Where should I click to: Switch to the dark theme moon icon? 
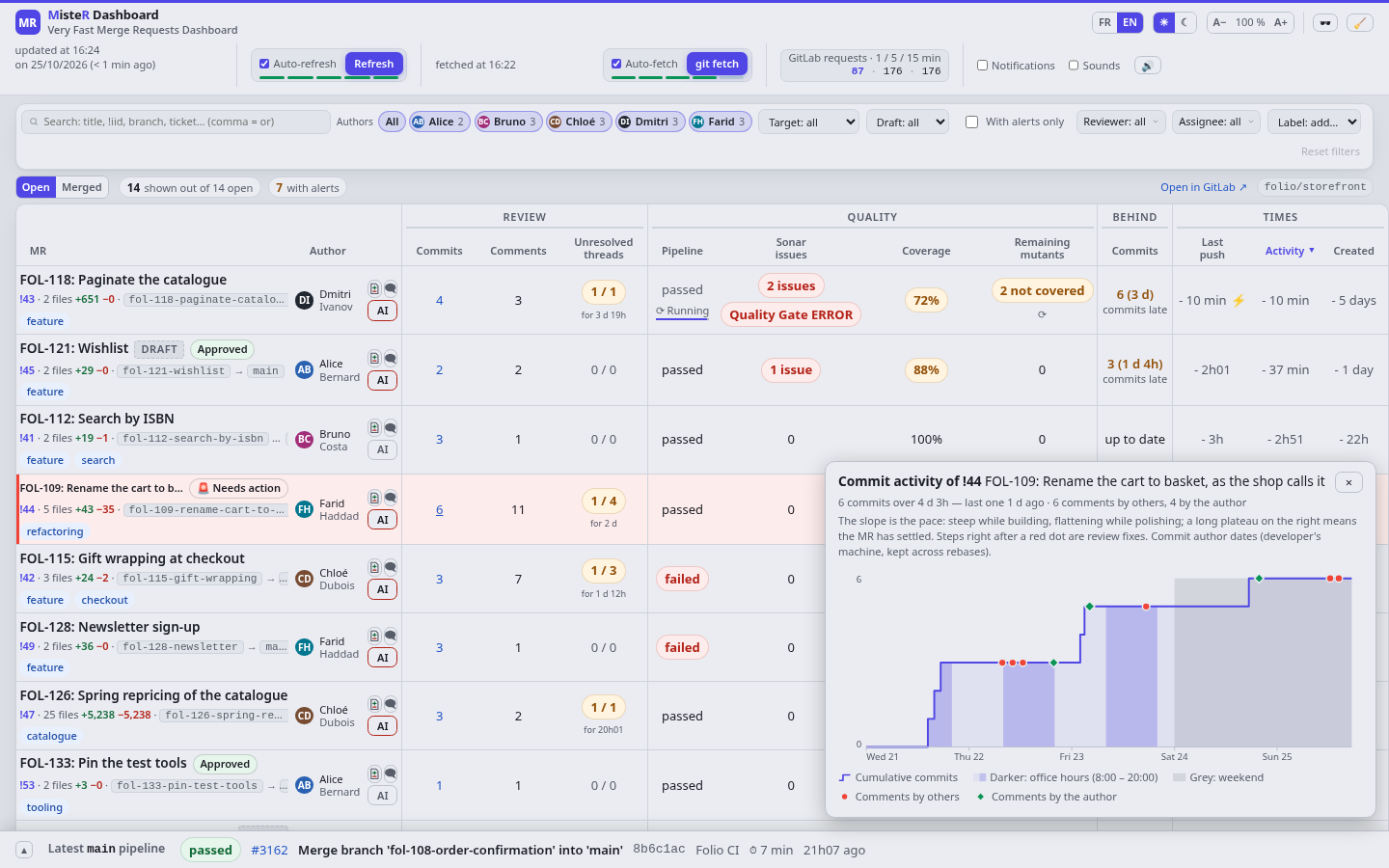[1185, 22]
